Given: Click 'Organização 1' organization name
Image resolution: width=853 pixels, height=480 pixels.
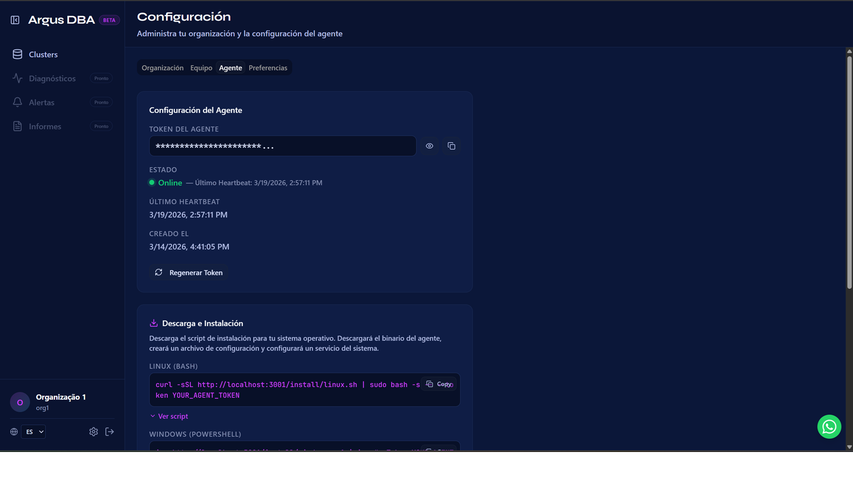Looking at the screenshot, I should pyautogui.click(x=61, y=397).
